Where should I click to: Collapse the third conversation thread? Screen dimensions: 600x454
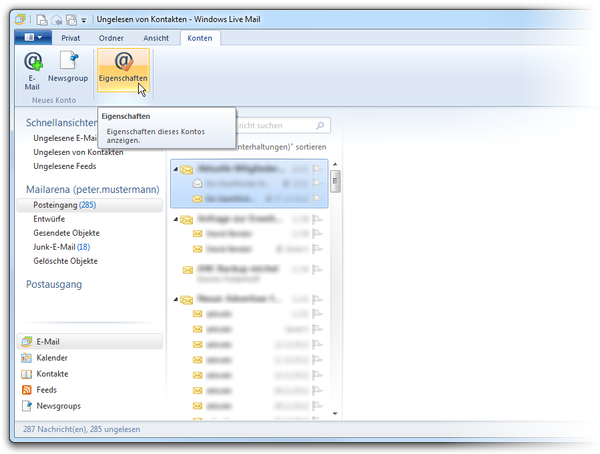(x=176, y=299)
